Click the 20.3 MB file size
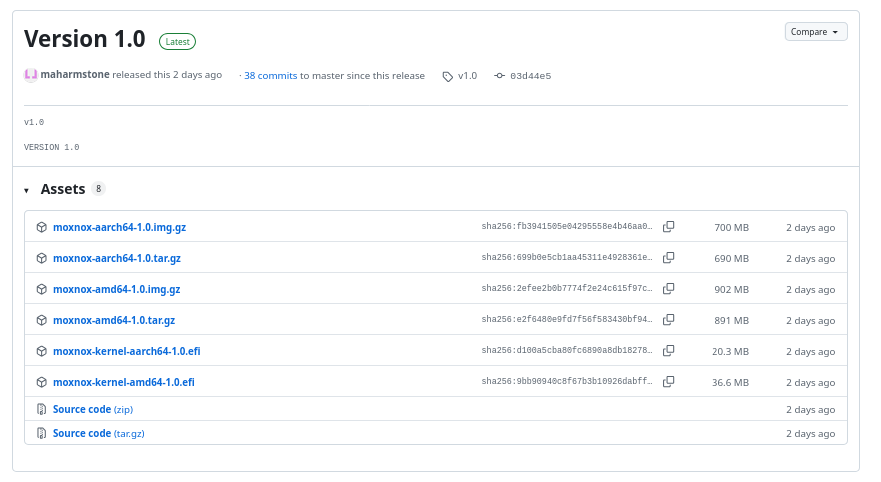 pyautogui.click(x=730, y=351)
